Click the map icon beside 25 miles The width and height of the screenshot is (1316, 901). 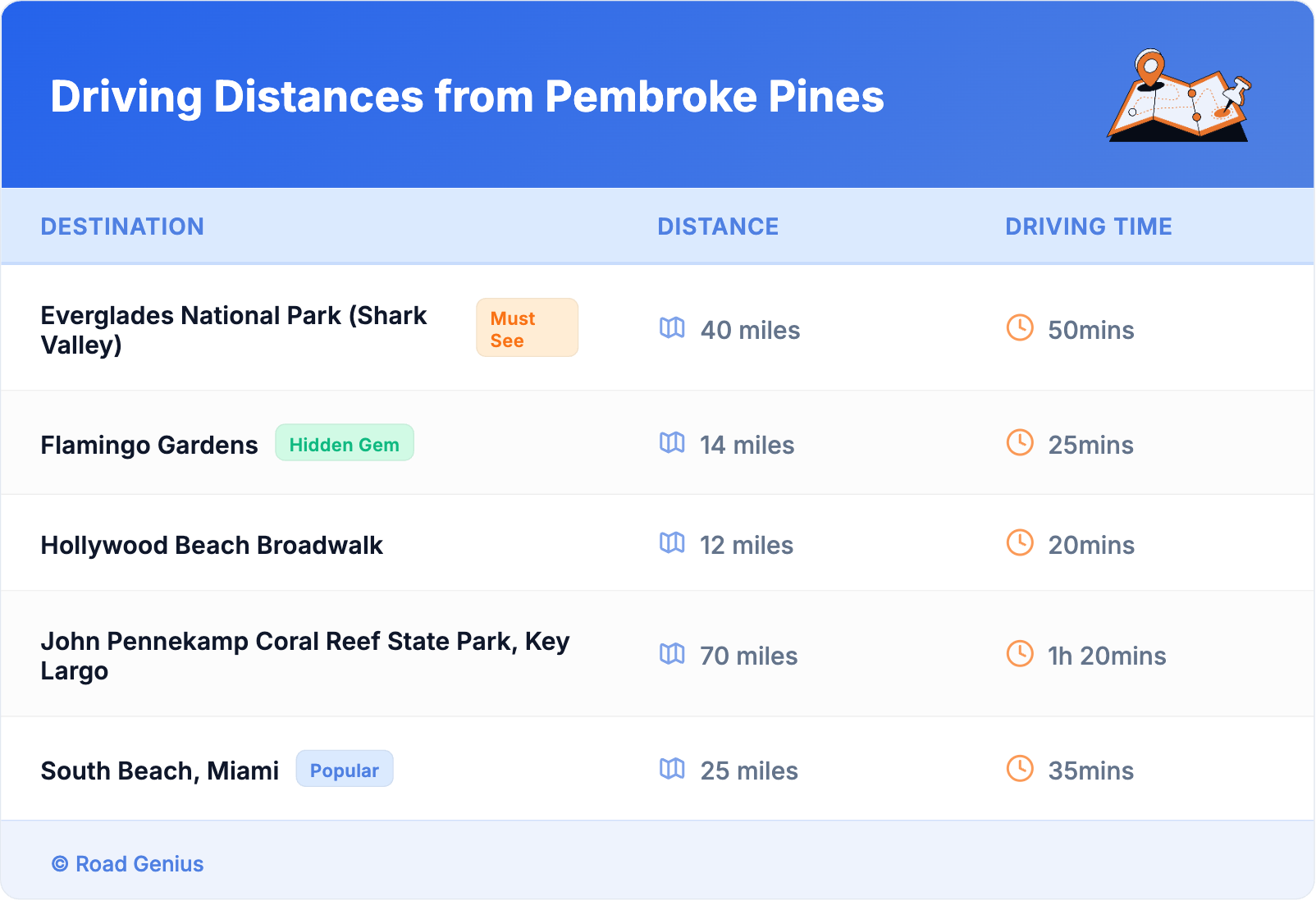pyautogui.click(x=672, y=769)
